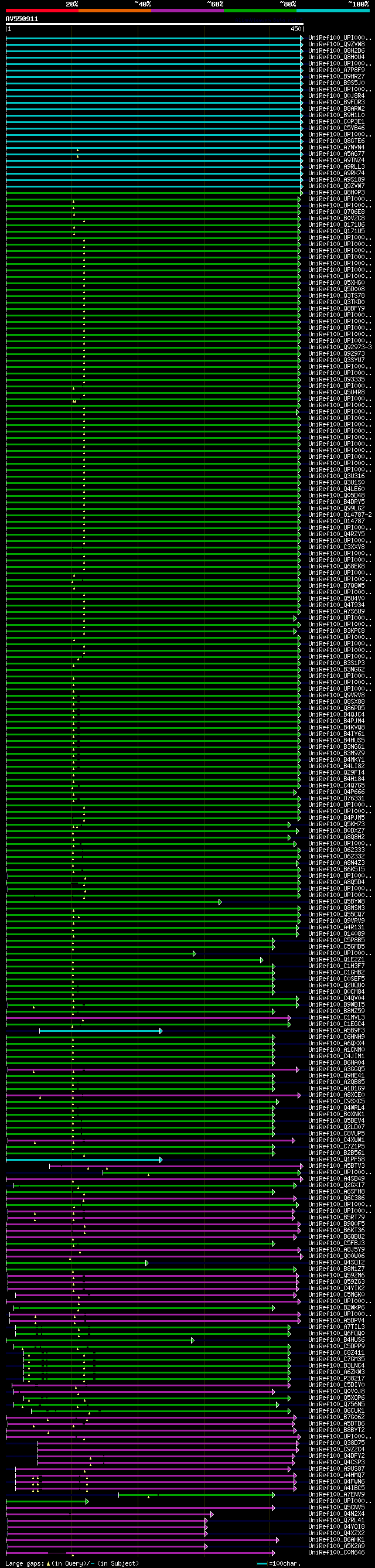Open hit UniRef100_Q8H2D6
This screenshot has height=1568, width=375.
337,50
